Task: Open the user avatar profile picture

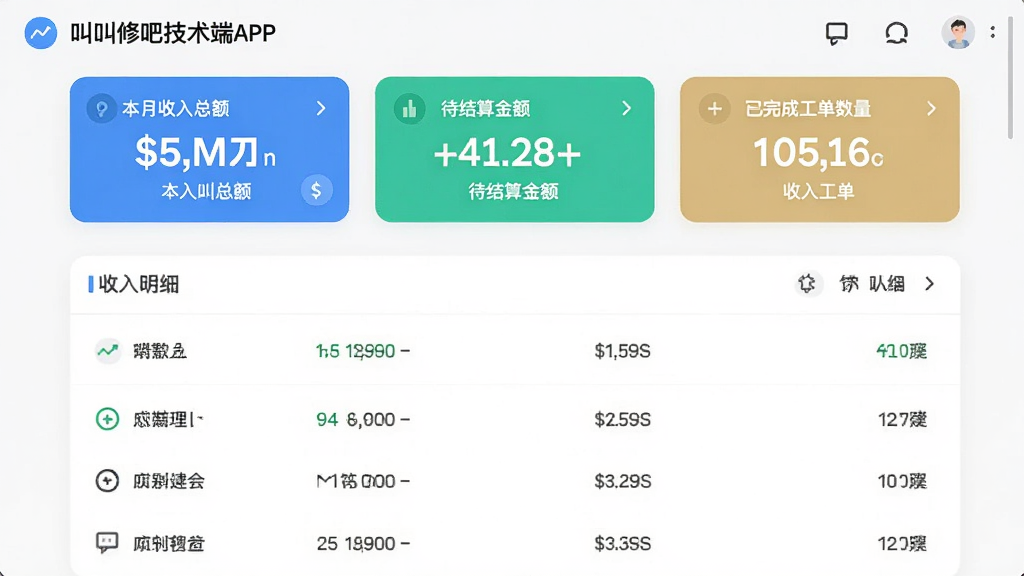Action: [958, 32]
